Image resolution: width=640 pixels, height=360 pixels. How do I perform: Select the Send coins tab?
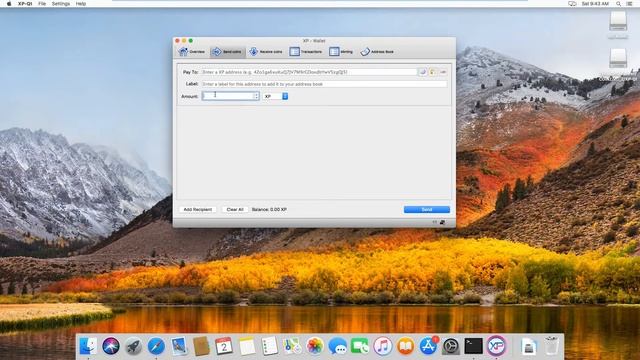[228, 52]
